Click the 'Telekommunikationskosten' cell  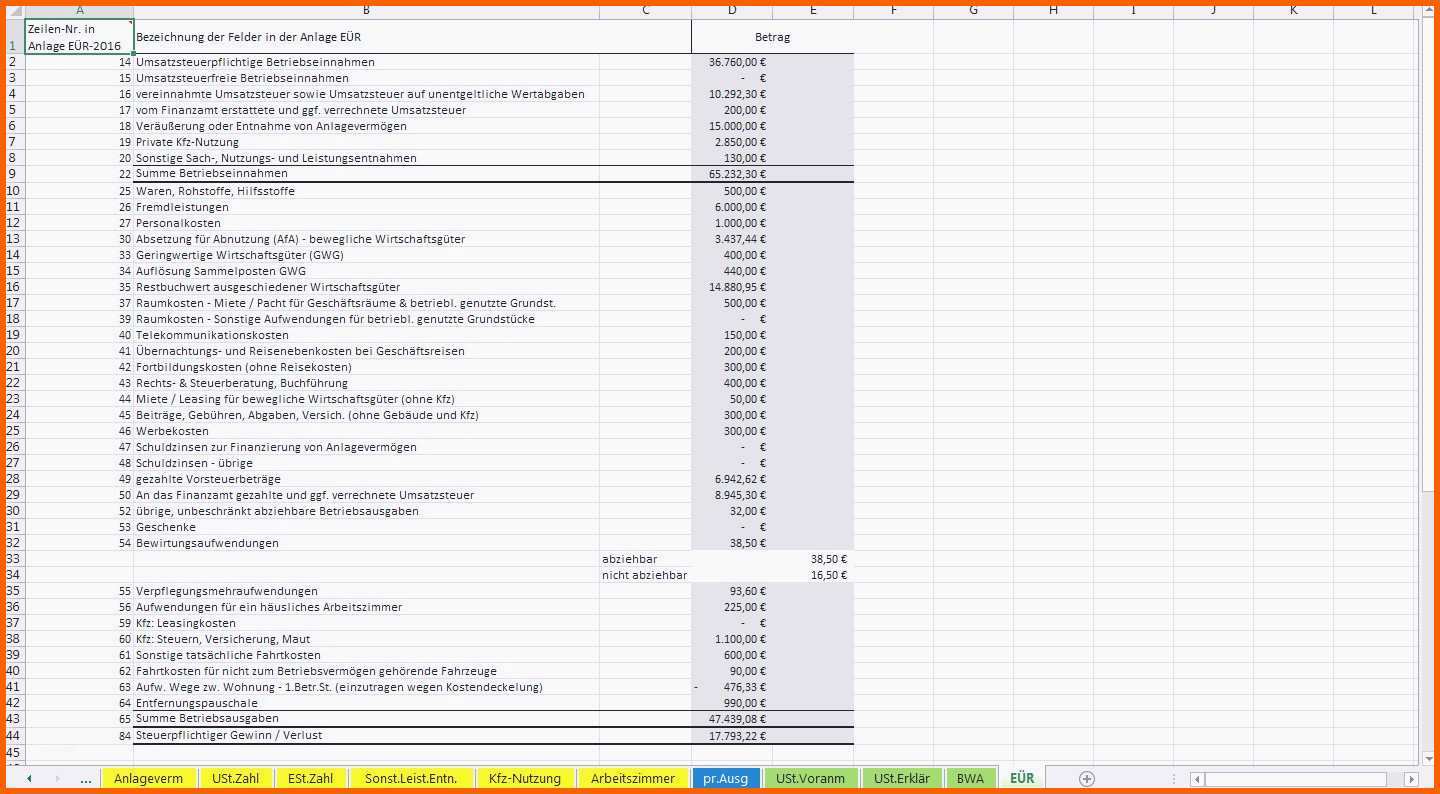click(x=366, y=335)
